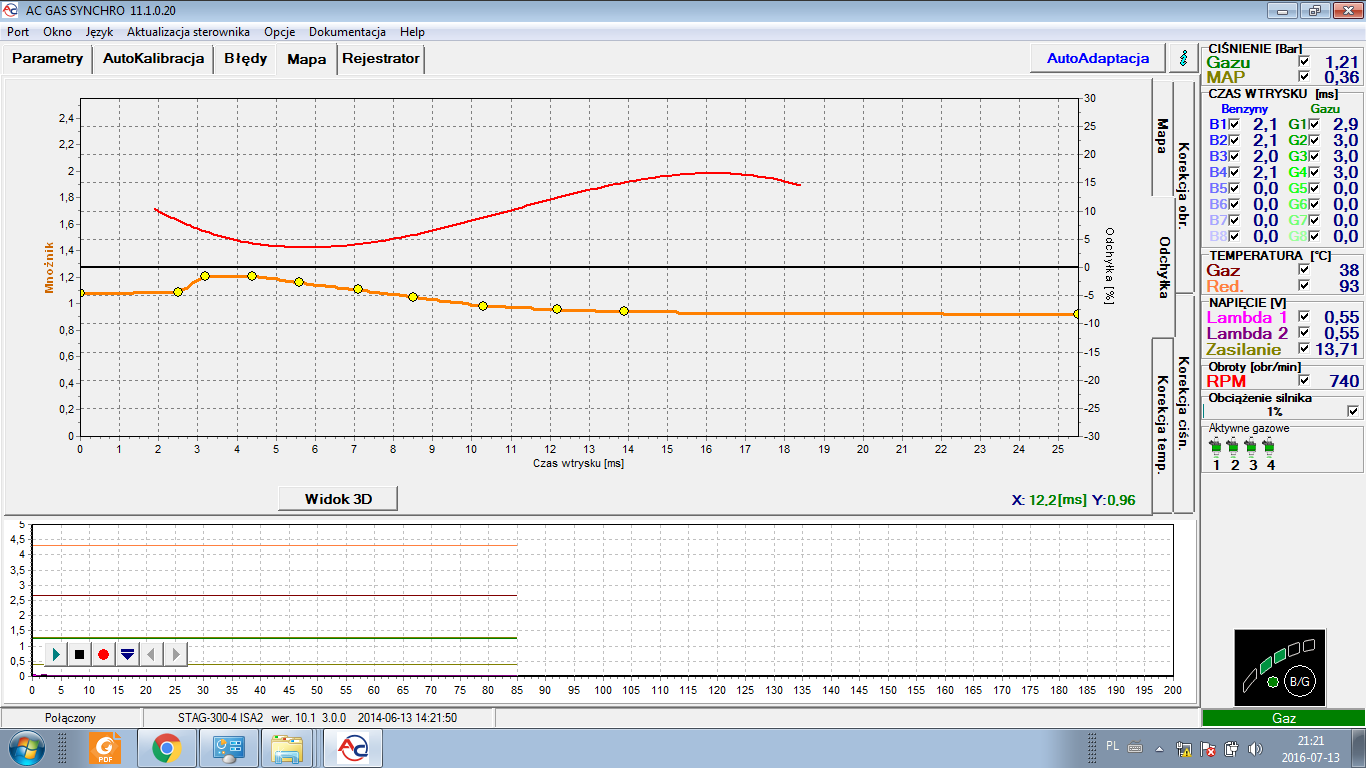Image resolution: width=1366 pixels, height=768 pixels.
Task: Open the Okno menu
Action: tap(57, 32)
